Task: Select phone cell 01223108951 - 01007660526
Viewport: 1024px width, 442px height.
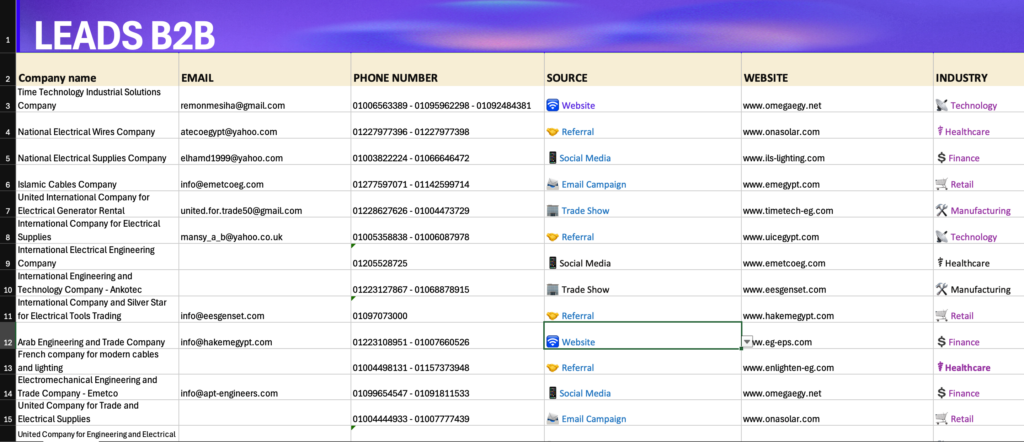Action: pos(447,336)
